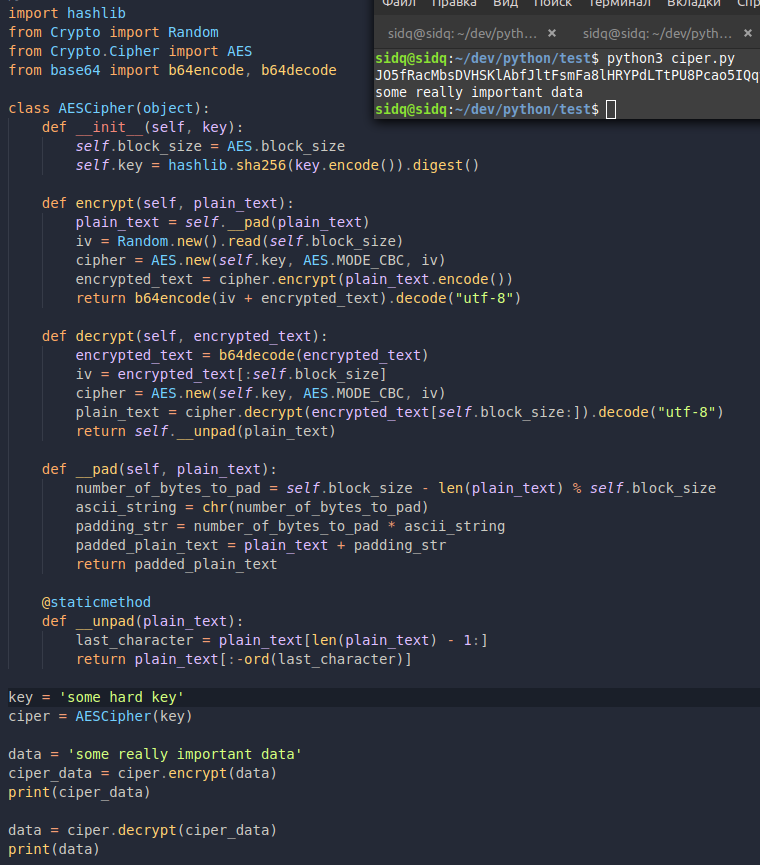760x865 pixels.
Task: Click the 'ciper = AESCipher(key)' line
Action: coord(100,716)
